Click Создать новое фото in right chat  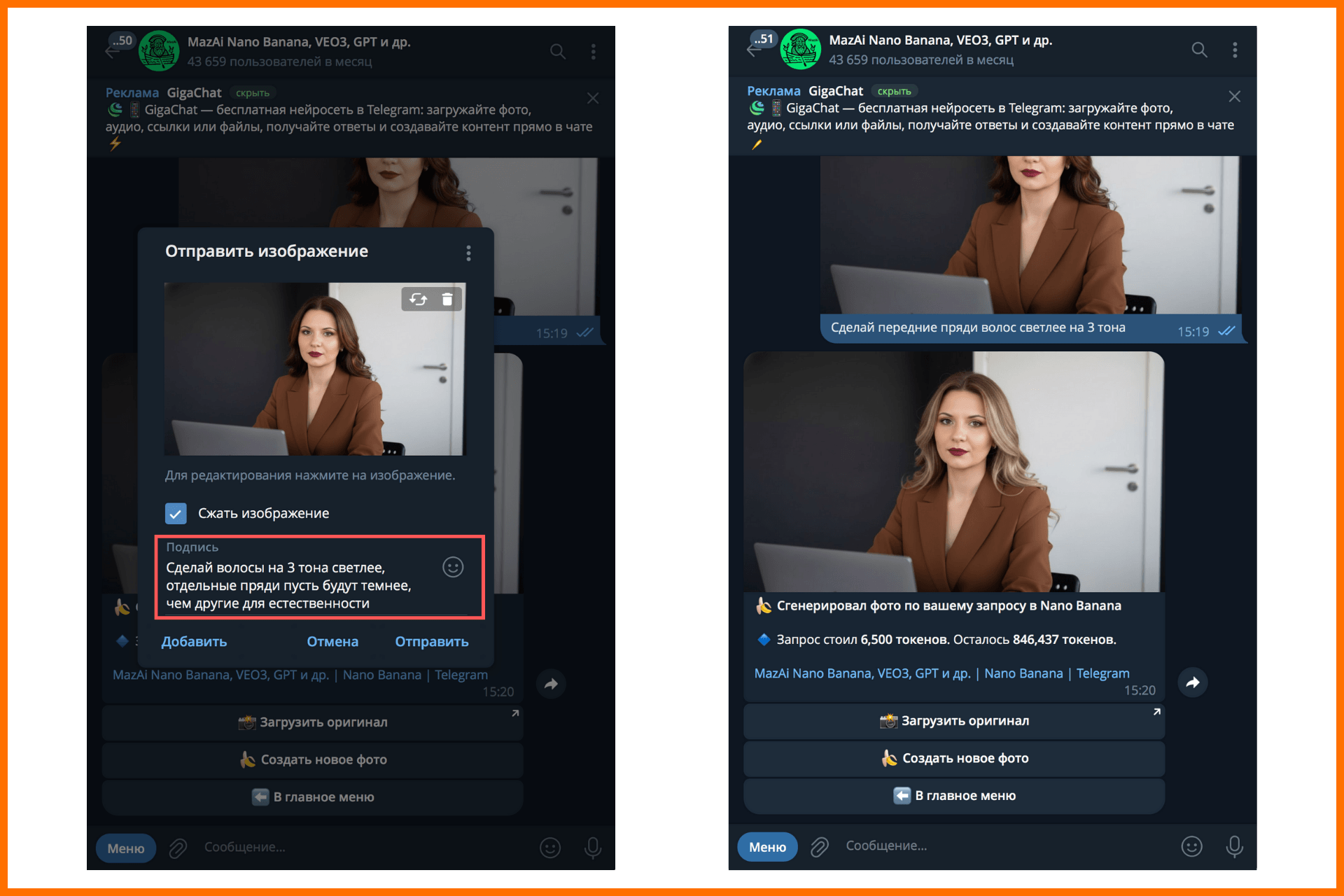tap(954, 758)
